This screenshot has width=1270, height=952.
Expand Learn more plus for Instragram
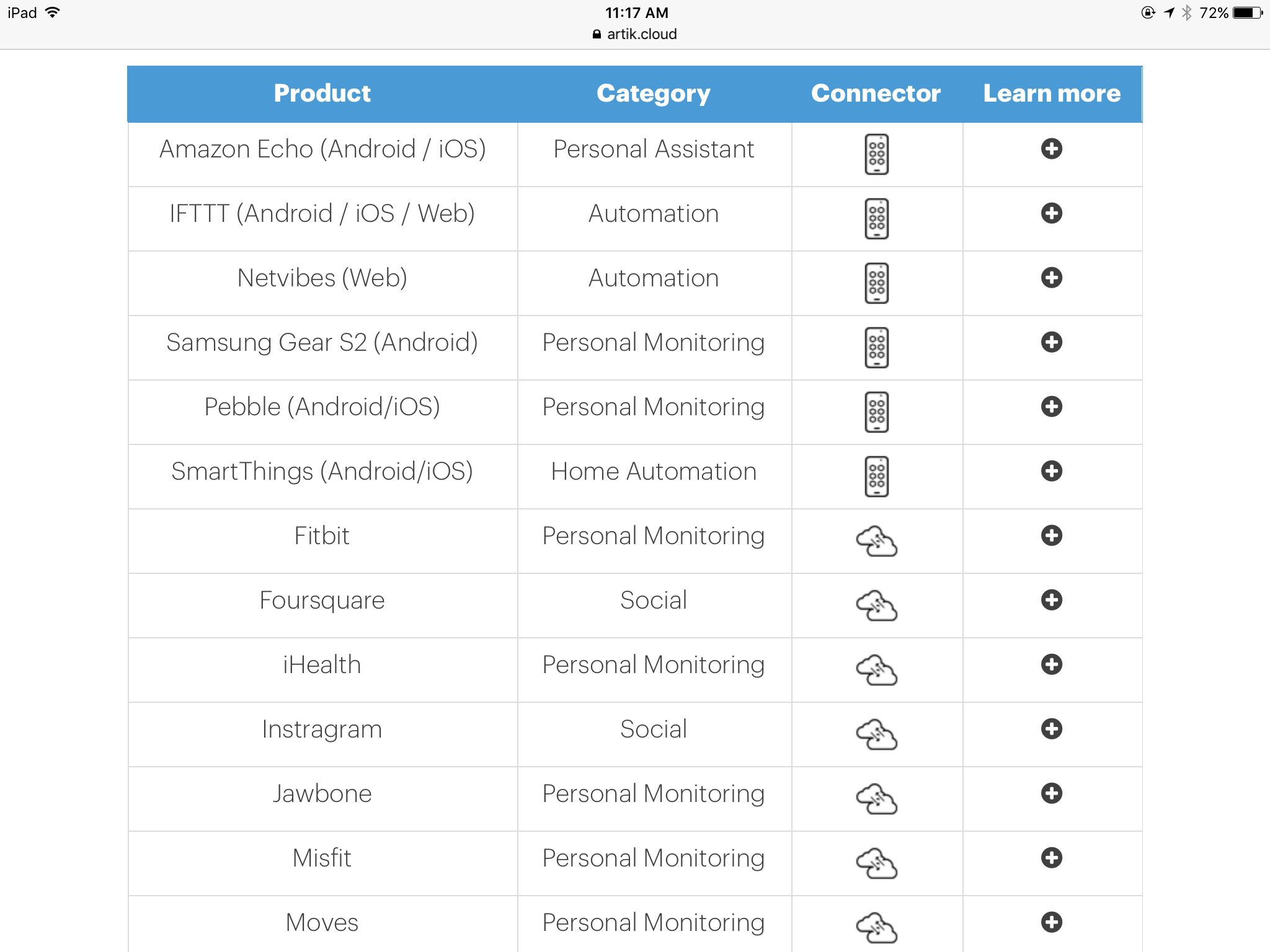pyautogui.click(x=1051, y=729)
